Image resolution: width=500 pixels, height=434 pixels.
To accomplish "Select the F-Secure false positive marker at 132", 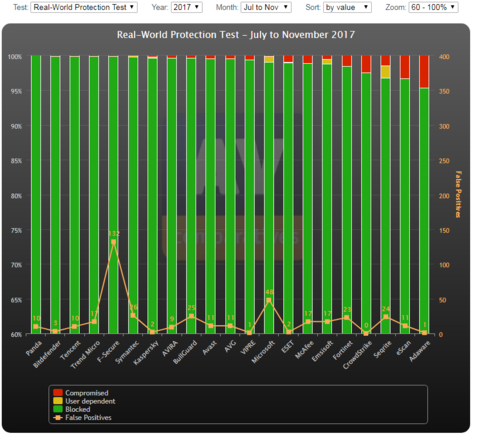I will pyautogui.click(x=114, y=242).
